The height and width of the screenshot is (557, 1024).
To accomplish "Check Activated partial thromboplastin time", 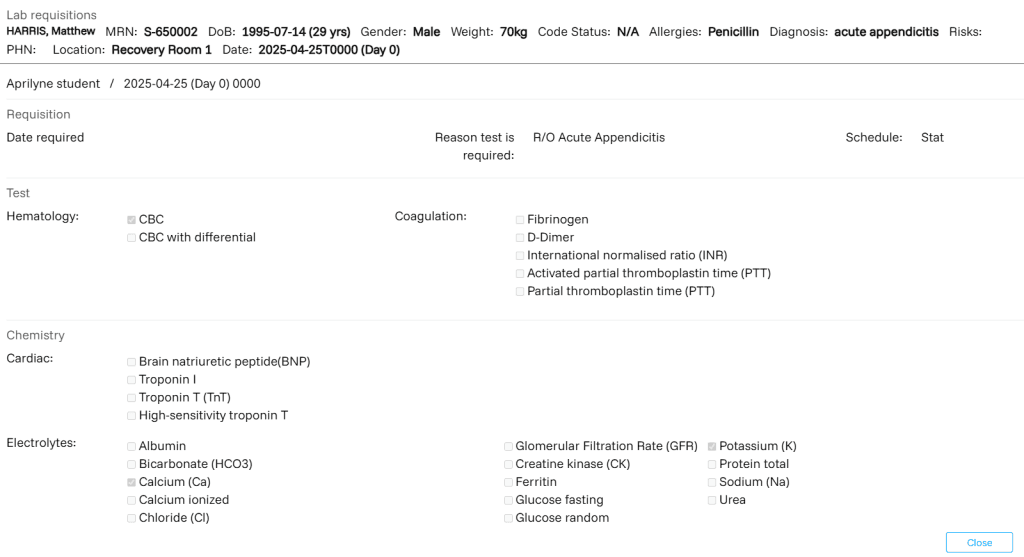I will coord(520,274).
